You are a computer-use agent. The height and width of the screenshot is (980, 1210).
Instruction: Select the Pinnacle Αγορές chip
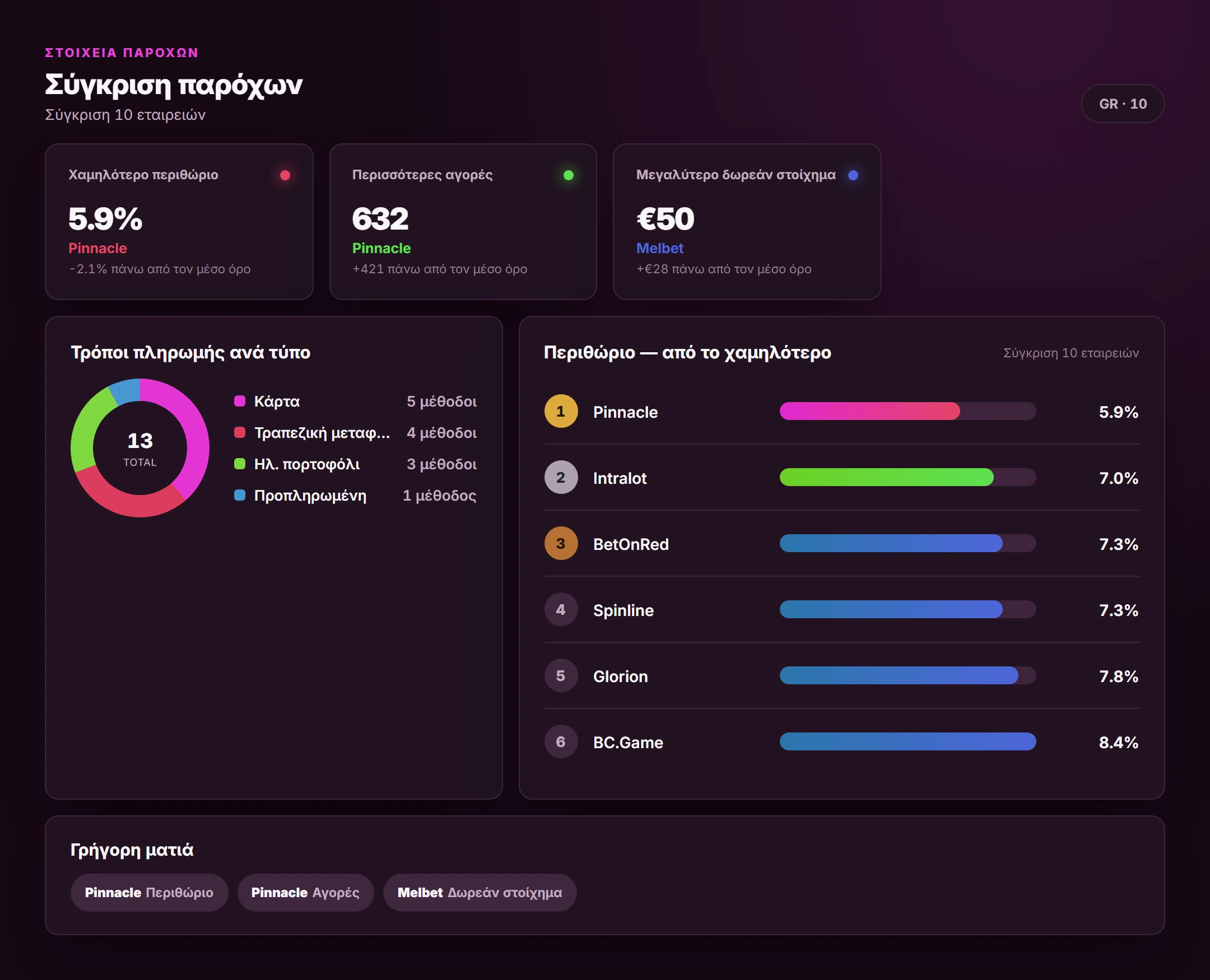305,893
